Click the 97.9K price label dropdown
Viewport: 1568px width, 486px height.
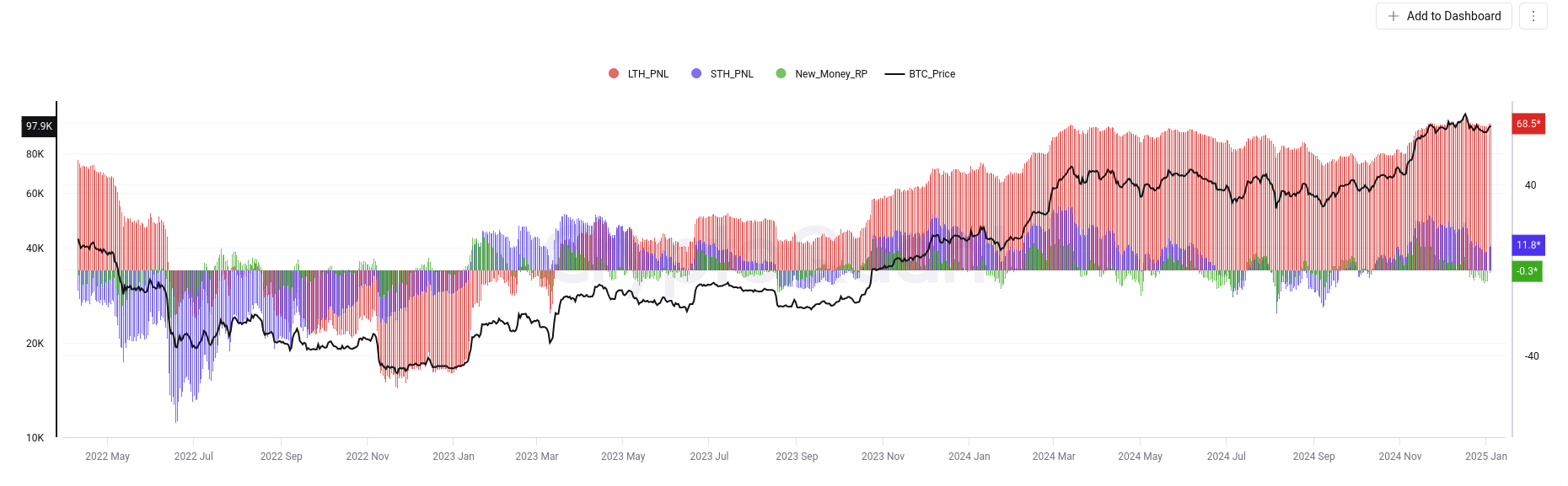click(x=37, y=126)
